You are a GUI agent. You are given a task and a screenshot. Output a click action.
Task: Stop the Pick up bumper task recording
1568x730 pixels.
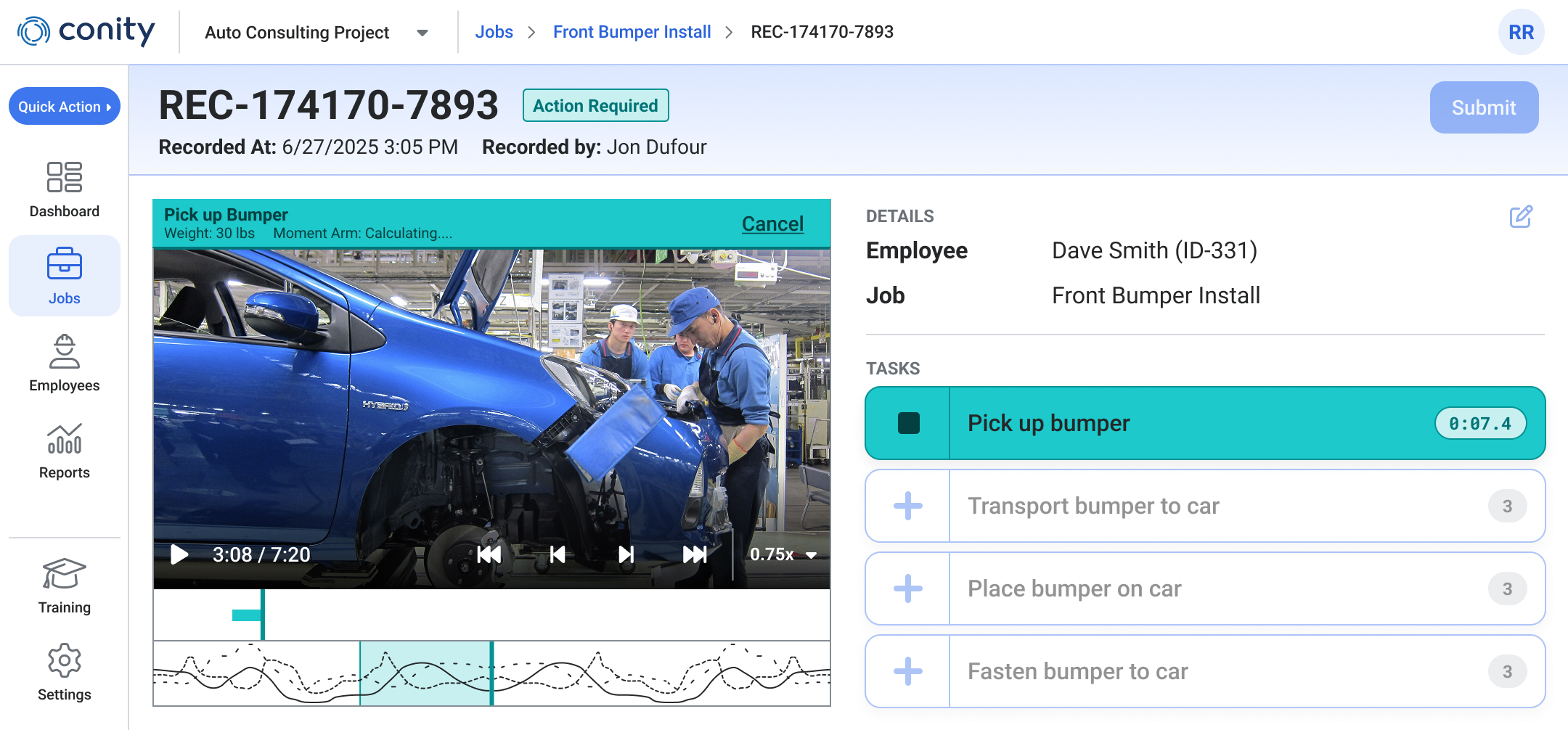click(x=908, y=423)
